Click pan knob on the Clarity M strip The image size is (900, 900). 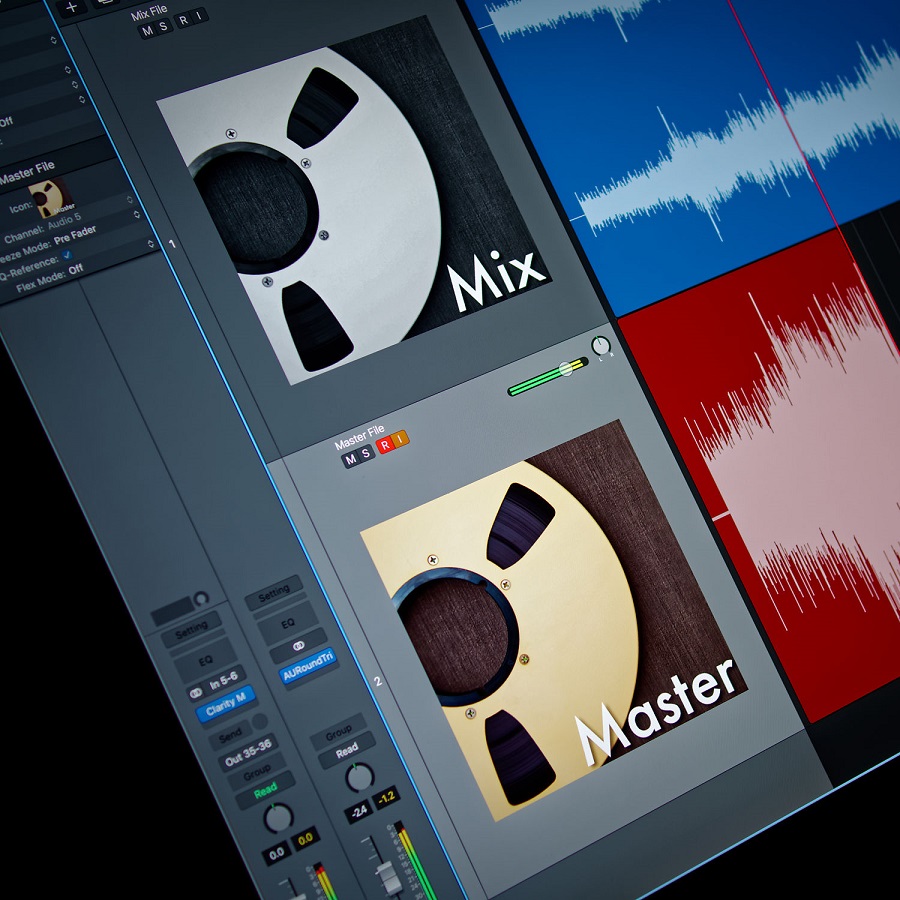coord(278,818)
